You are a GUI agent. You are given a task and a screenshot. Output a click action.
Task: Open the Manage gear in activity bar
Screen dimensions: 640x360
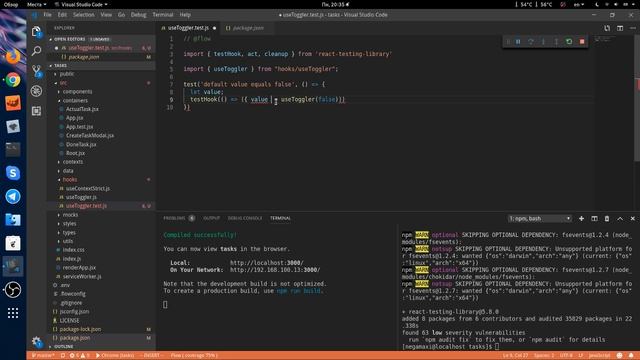36,341
